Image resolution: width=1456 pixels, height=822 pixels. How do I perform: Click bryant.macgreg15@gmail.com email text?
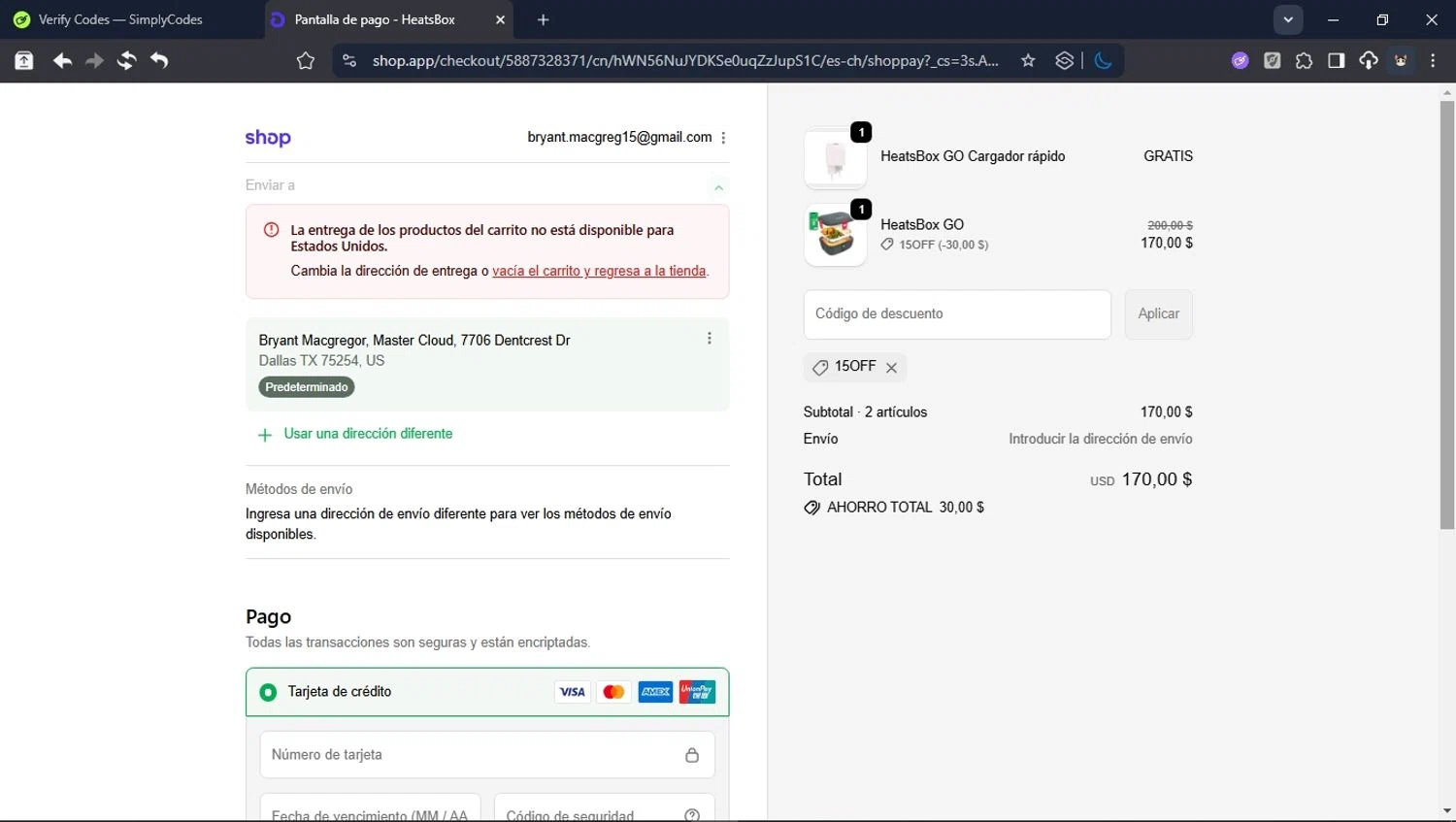click(x=619, y=138)
